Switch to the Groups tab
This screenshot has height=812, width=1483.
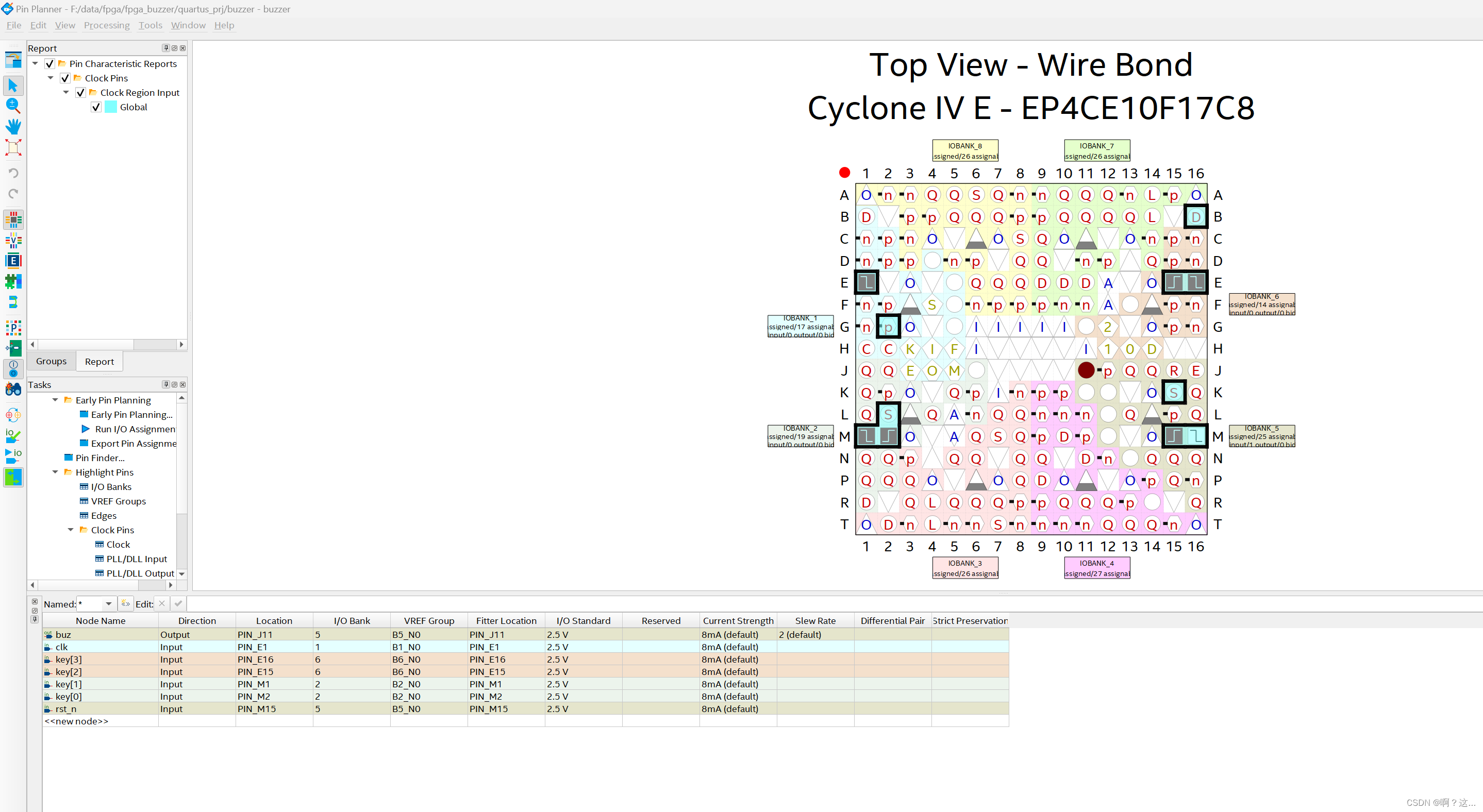[51, 361]
